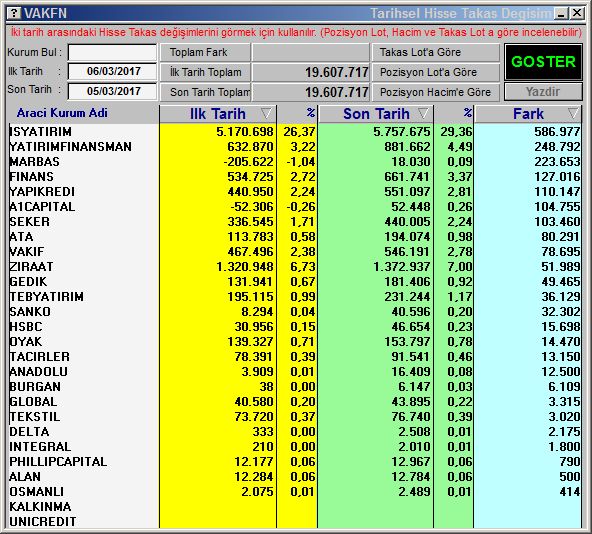
Task: Select Pozisyon Hacim'e Göre option
Action: 436,92
